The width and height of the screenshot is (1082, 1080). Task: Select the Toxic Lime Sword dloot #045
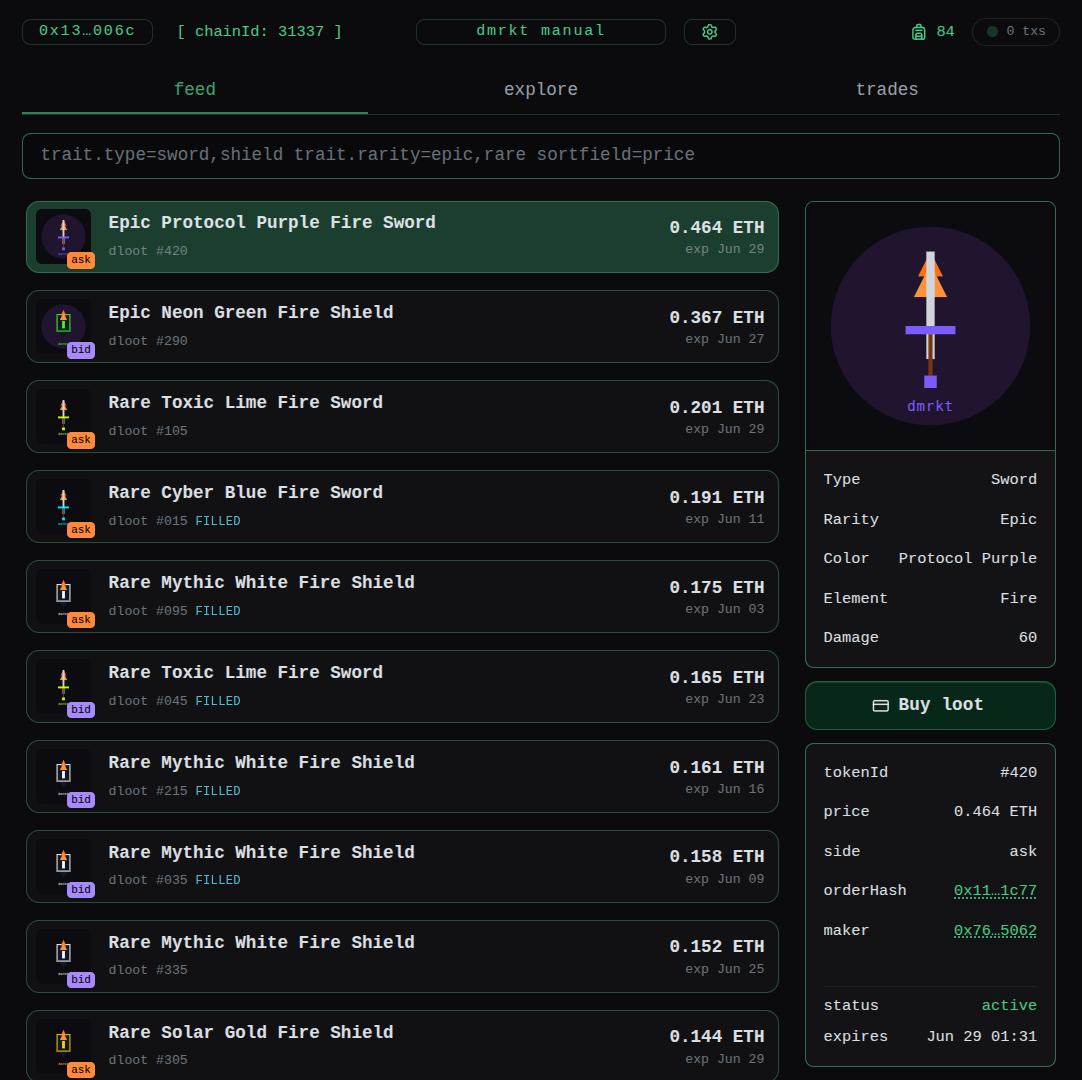click(402, 687)
